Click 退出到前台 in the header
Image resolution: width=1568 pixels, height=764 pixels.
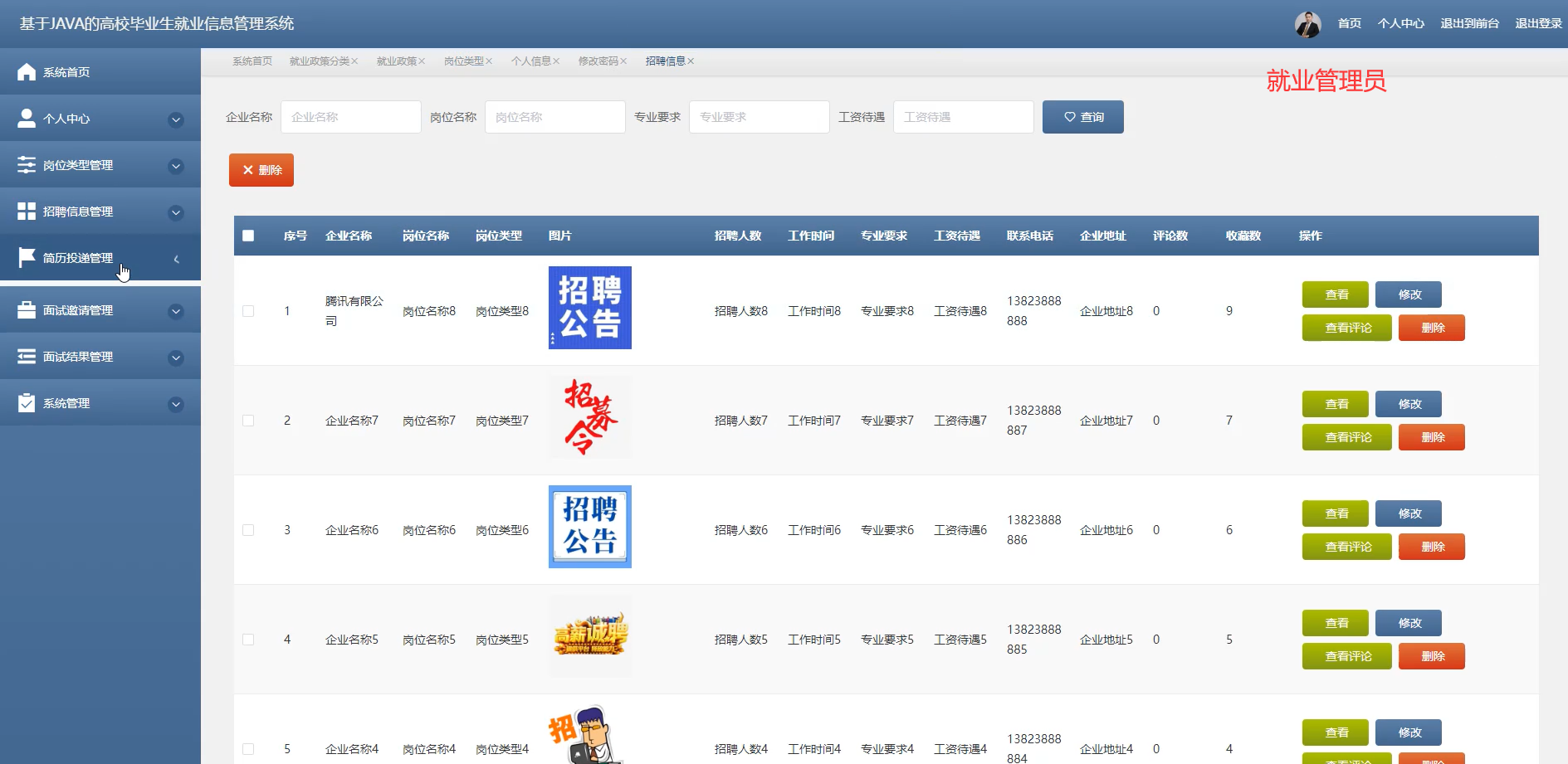1470,23
